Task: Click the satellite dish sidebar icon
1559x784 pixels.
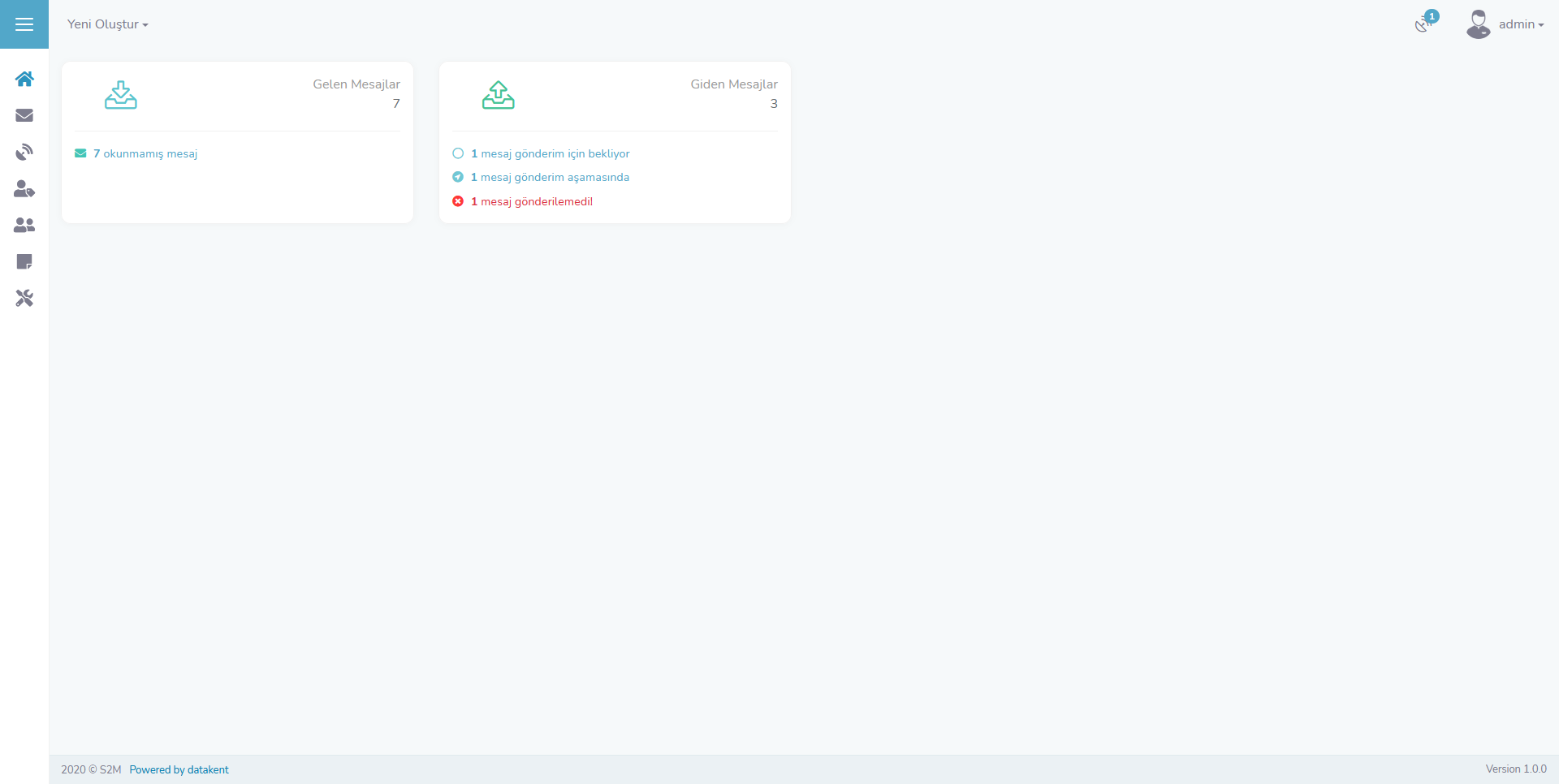Action: click(x=24, y=152)
